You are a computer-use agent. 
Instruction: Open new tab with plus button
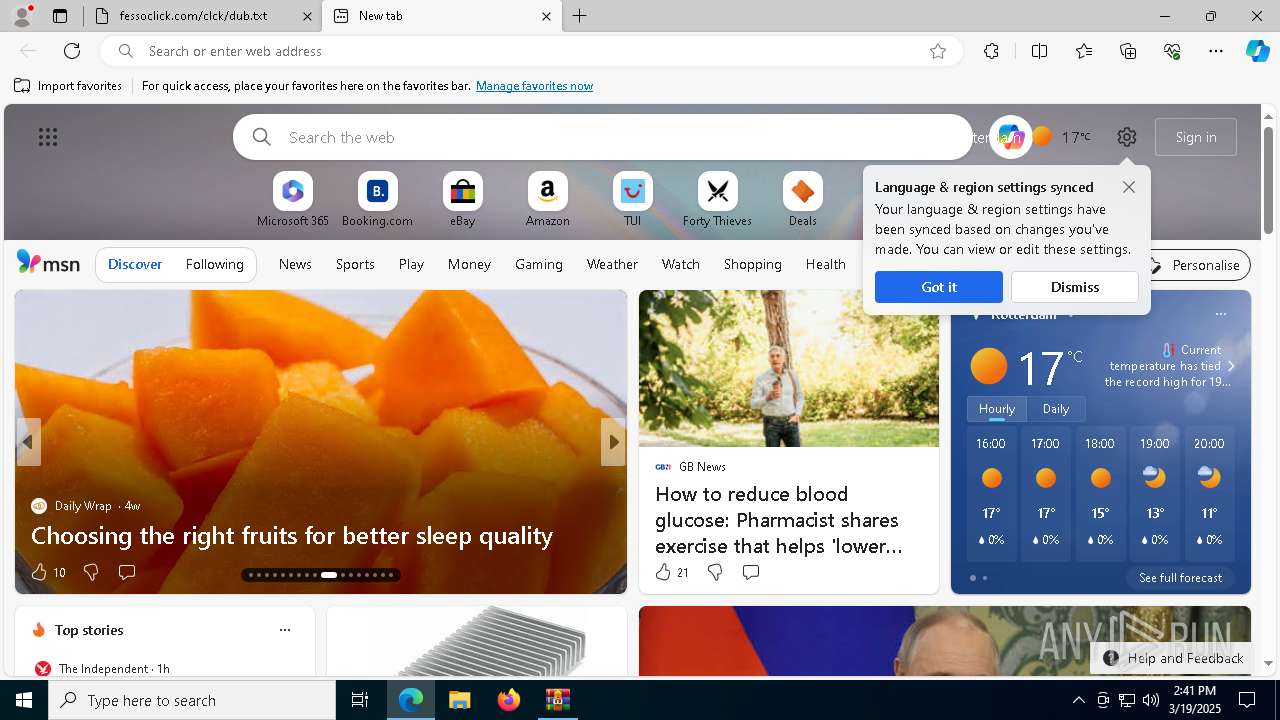tap(580, 16)
